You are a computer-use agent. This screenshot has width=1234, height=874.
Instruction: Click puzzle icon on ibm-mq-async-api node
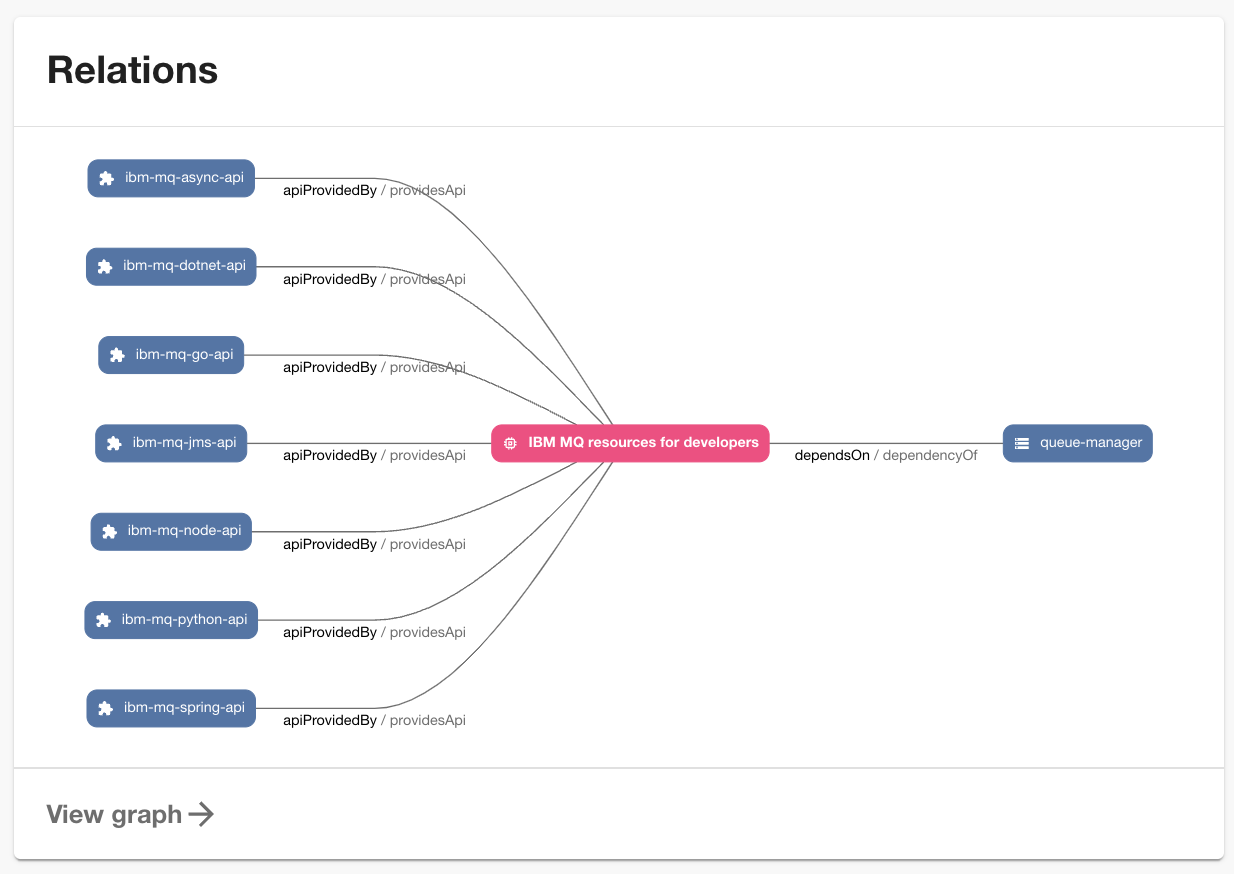point(107,179)
